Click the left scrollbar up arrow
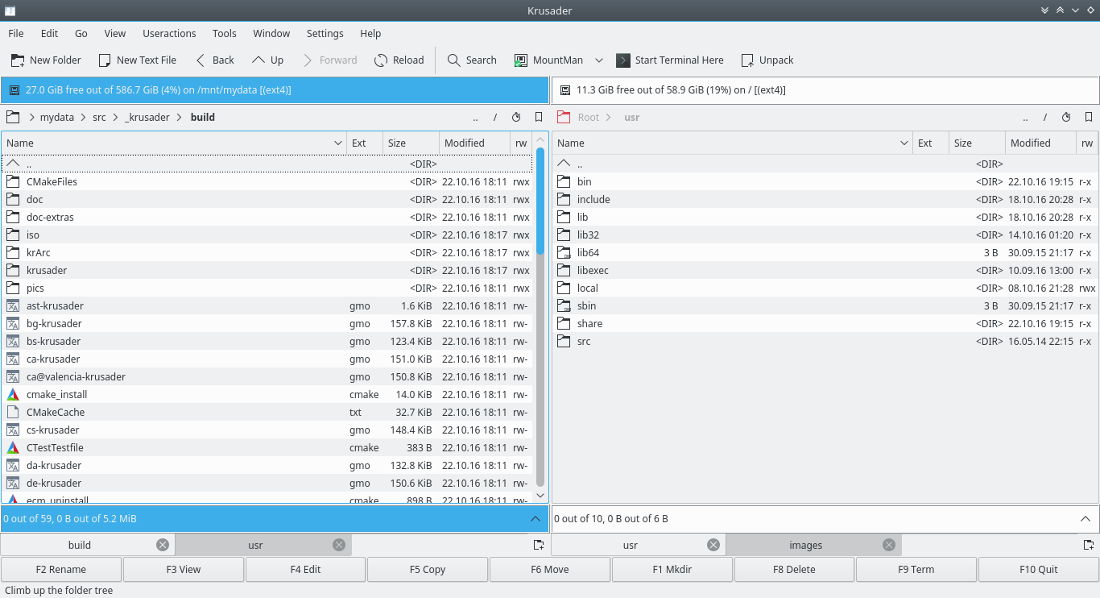 click(x=540, y=139)
